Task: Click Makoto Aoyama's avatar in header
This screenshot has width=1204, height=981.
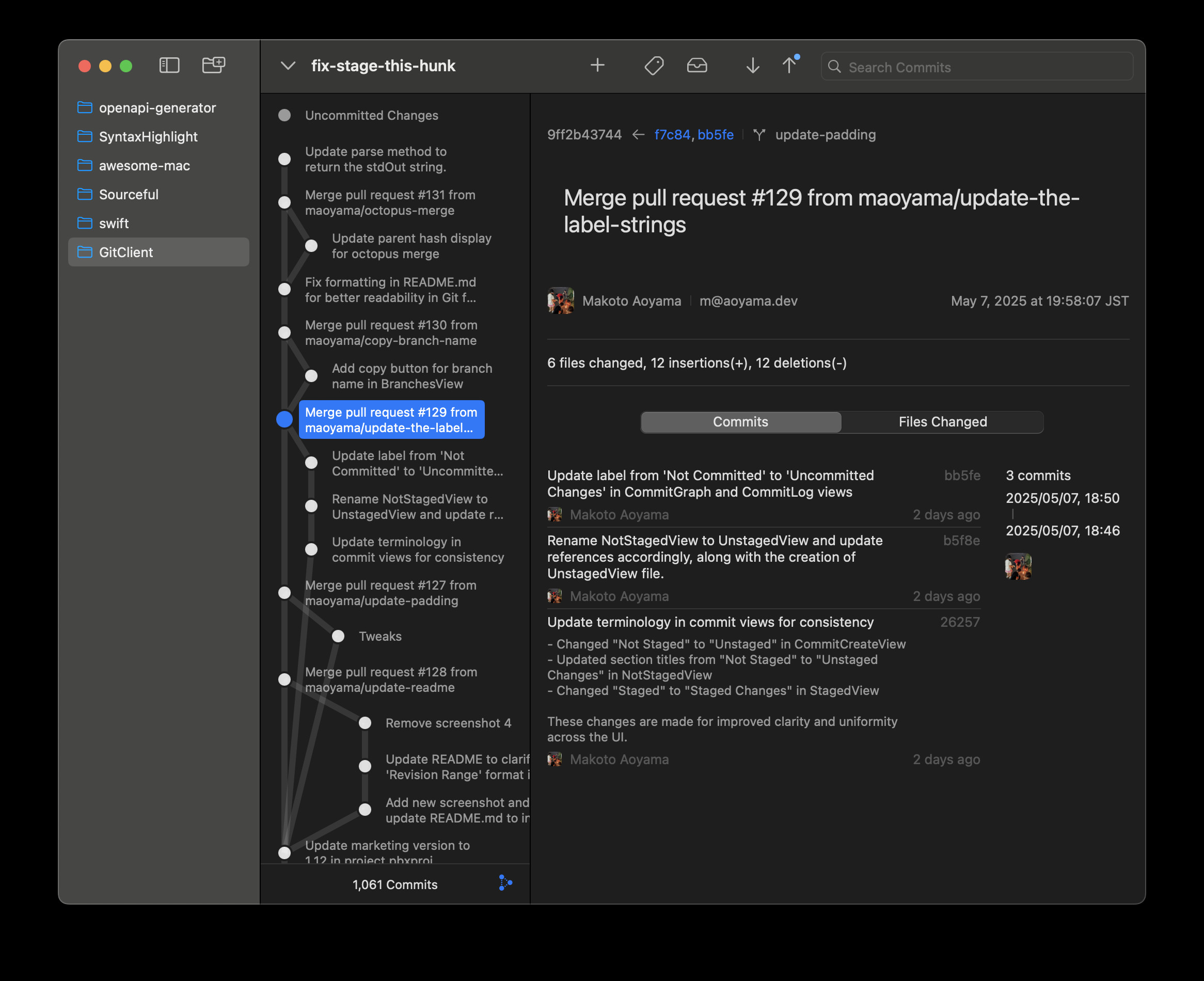Action: tap(561, 300)
